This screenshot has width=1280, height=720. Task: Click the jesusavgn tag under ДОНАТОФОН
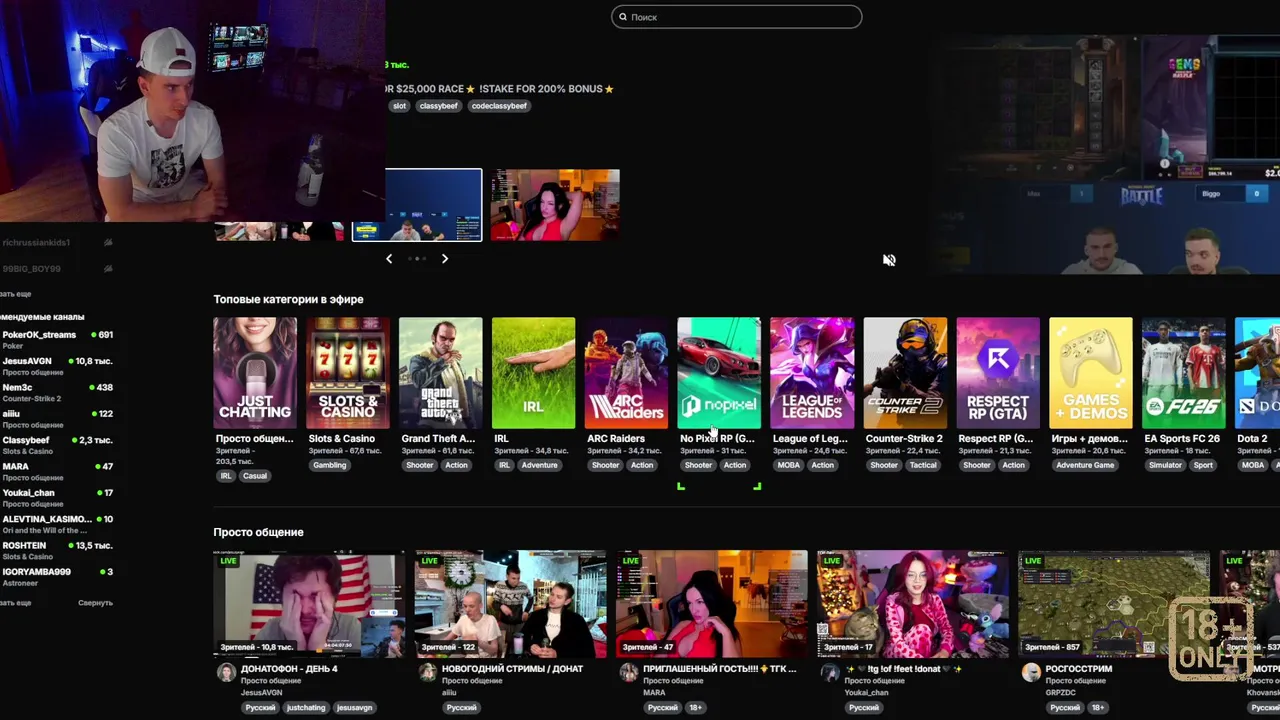[354, 708]
